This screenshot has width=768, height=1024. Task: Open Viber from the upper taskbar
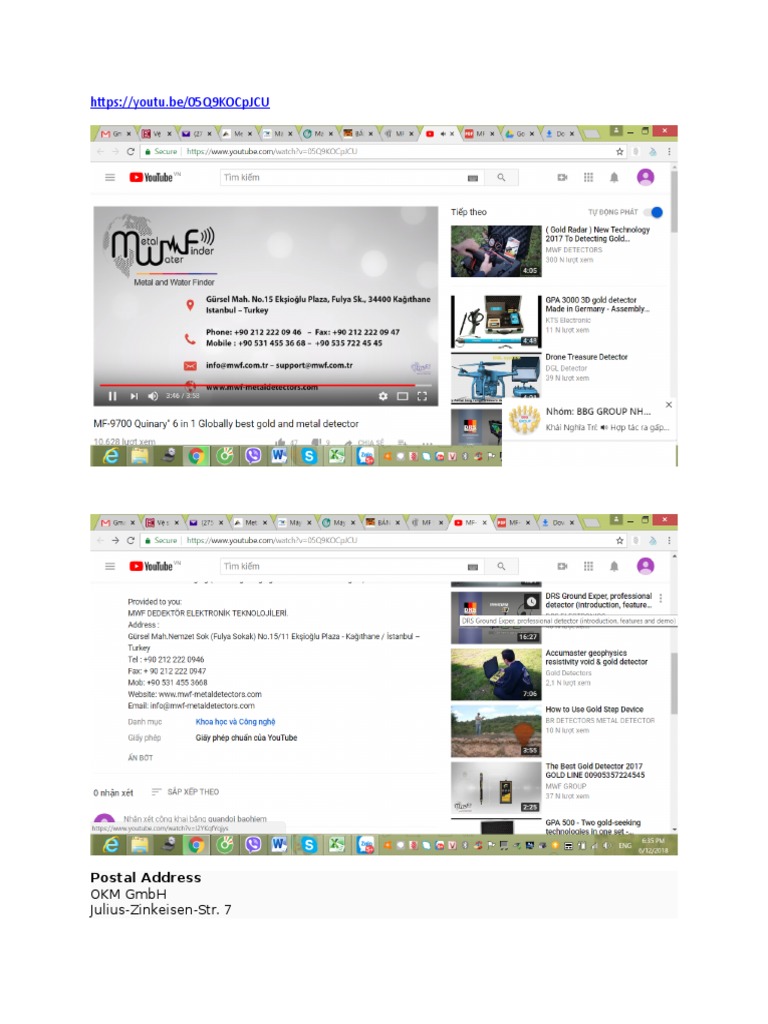pyautogui.click(x=253, y=456)
